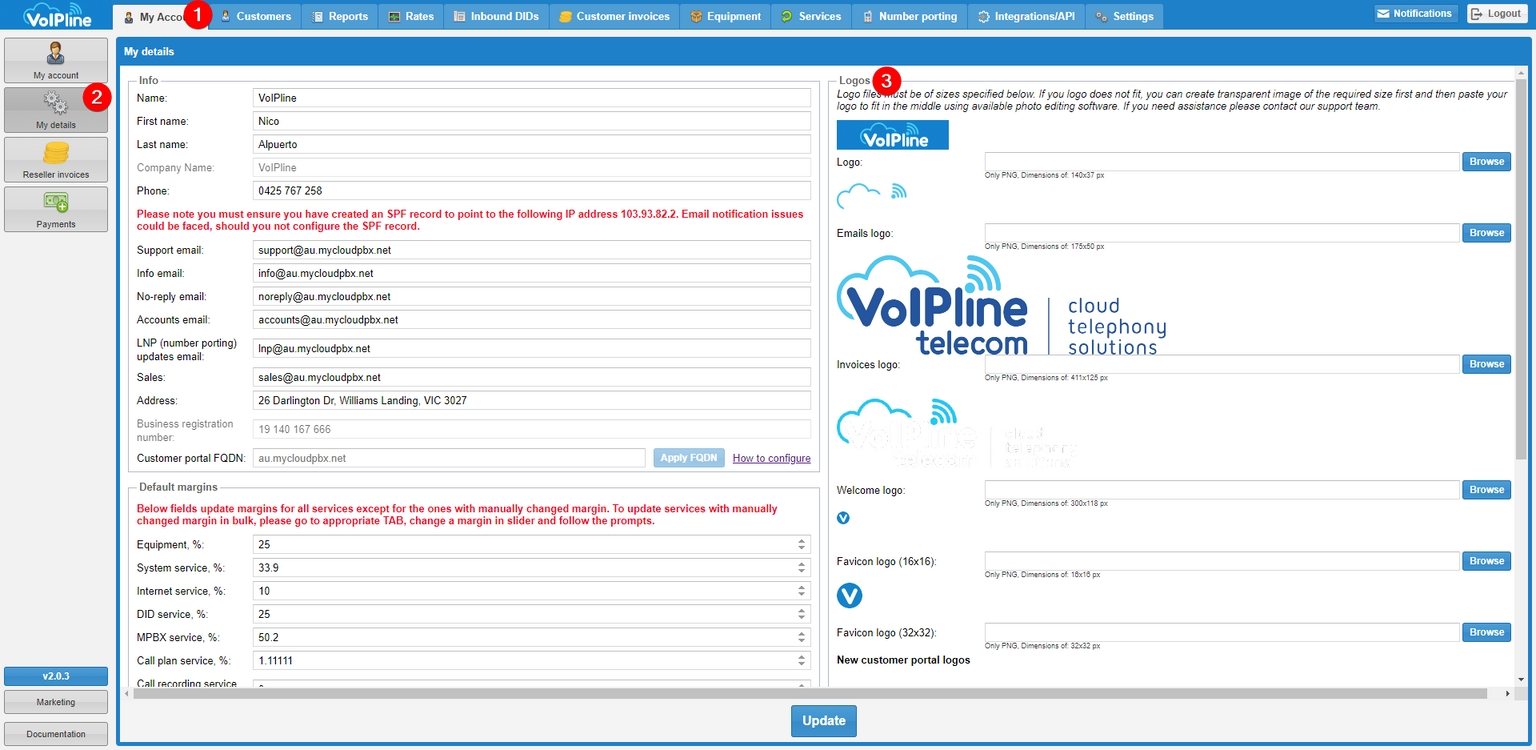
Task: Switch to the Reports tab
Action: pyautogui.click(x=340, y=16)
